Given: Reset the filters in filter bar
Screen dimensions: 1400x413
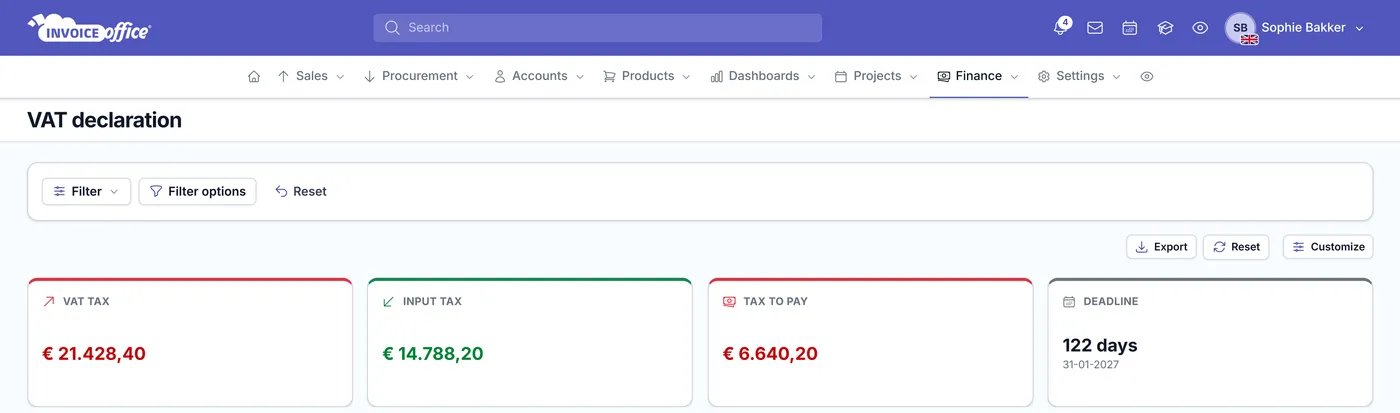Looking at the screenshot, I should 301,191.
